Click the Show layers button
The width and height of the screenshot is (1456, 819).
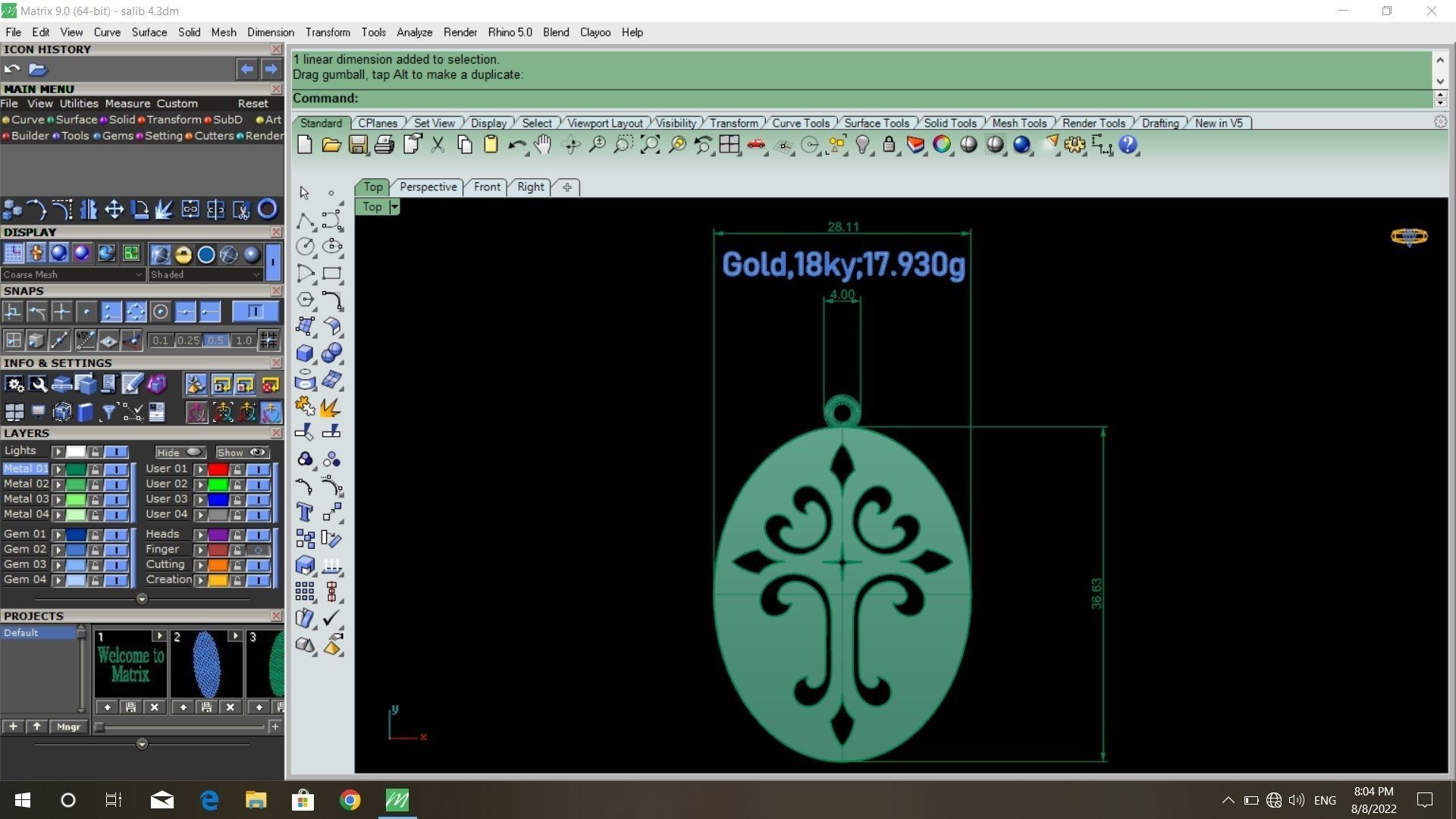pos(243,452)
